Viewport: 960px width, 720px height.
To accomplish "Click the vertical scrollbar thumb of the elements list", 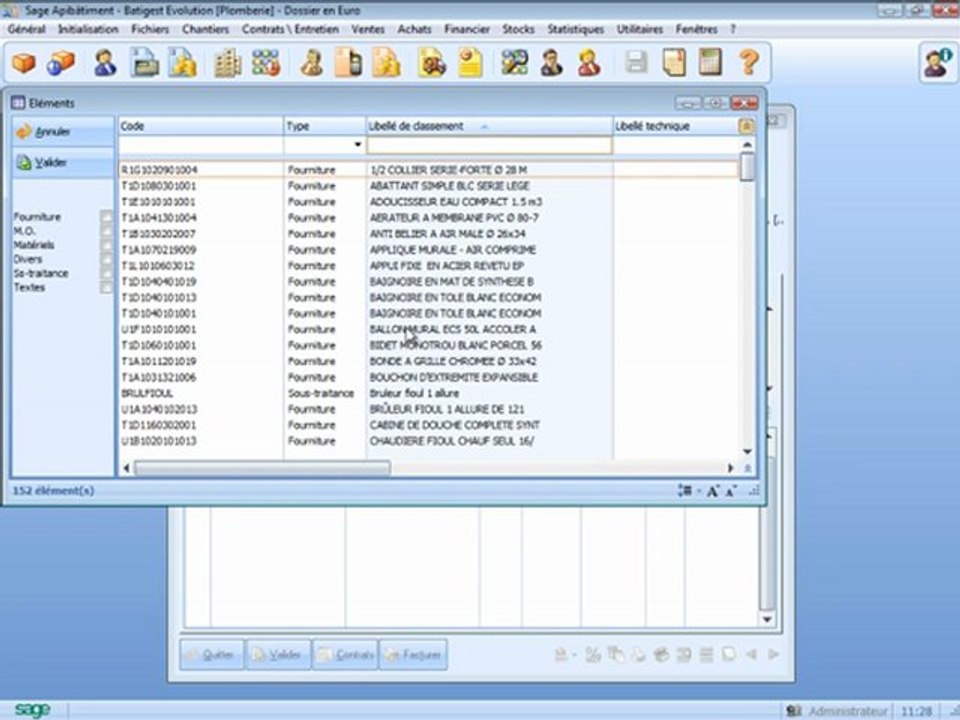I will pos(747,166).
